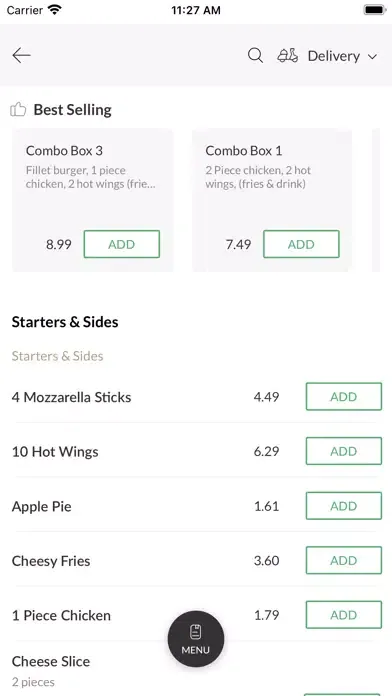Go back using the arrow icon
The image size is (392, 696).
click(x=21, y=55)
